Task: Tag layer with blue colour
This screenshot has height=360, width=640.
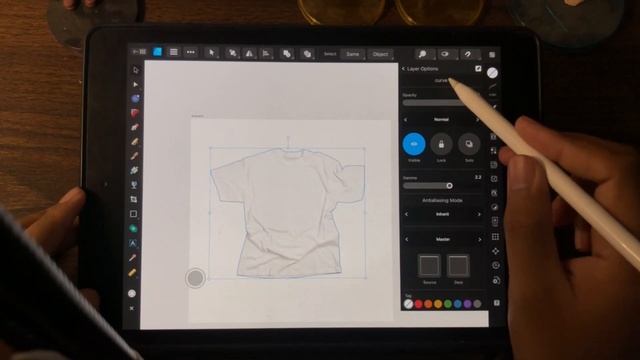Action: coord(458,304)
